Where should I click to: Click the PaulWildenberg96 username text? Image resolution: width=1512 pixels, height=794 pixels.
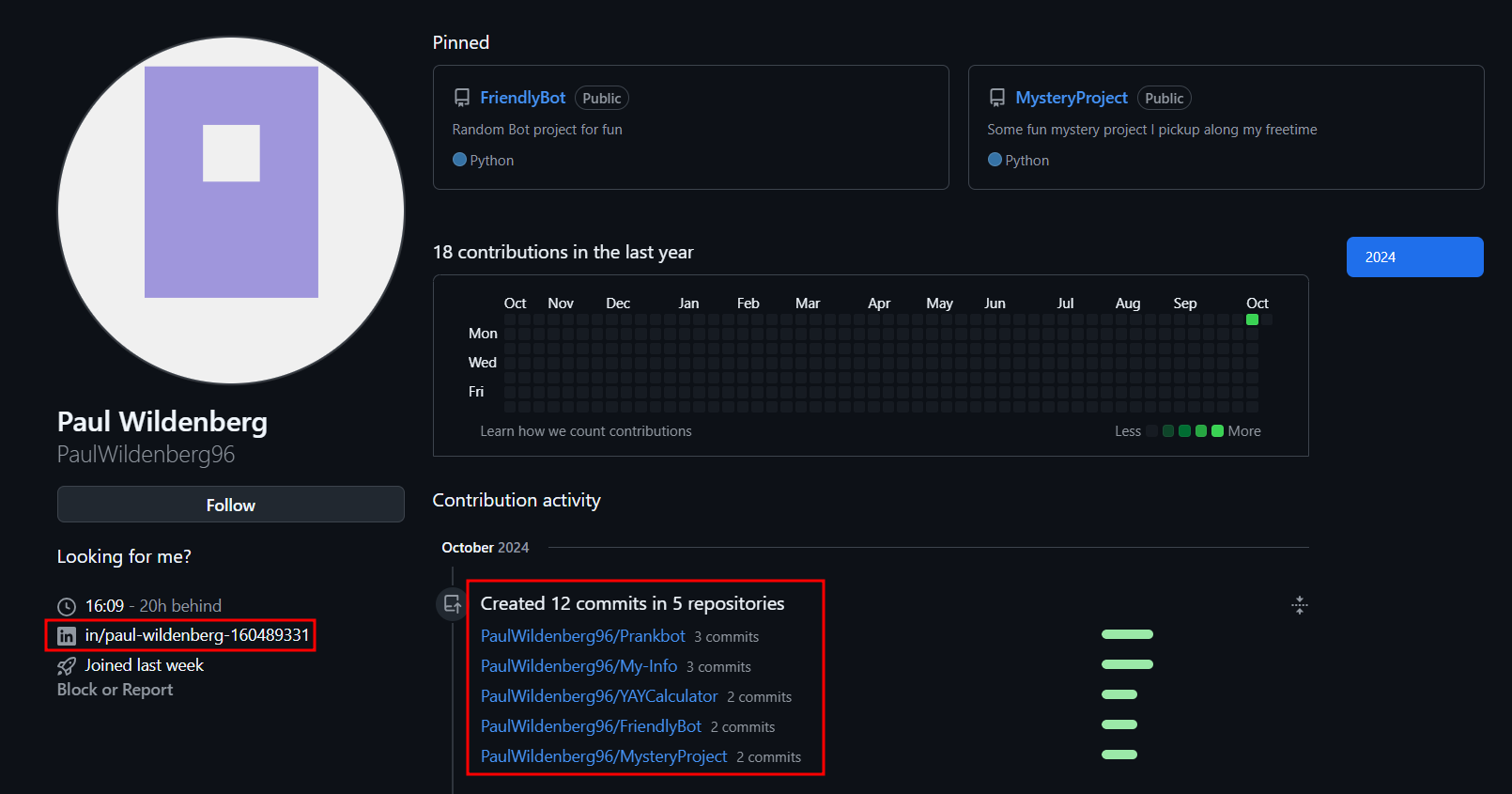pos(147,455)
